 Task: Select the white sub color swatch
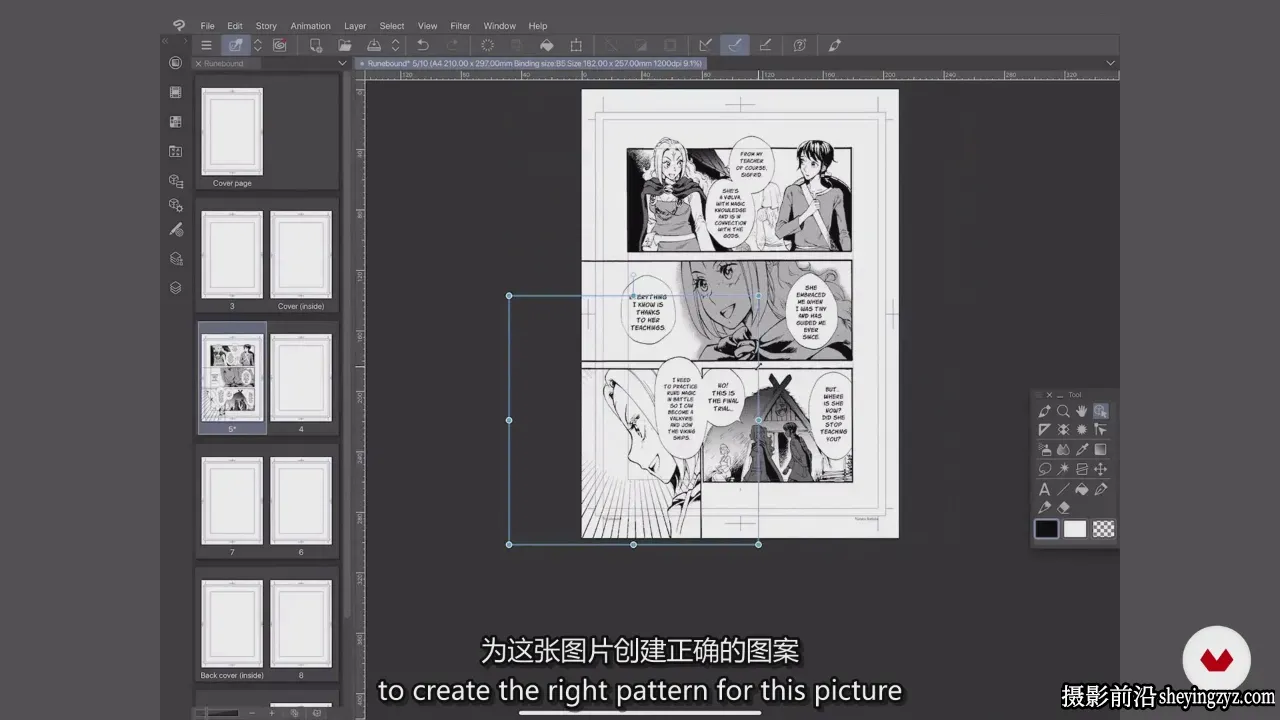pyautogui.click(x=1075, y=529)
